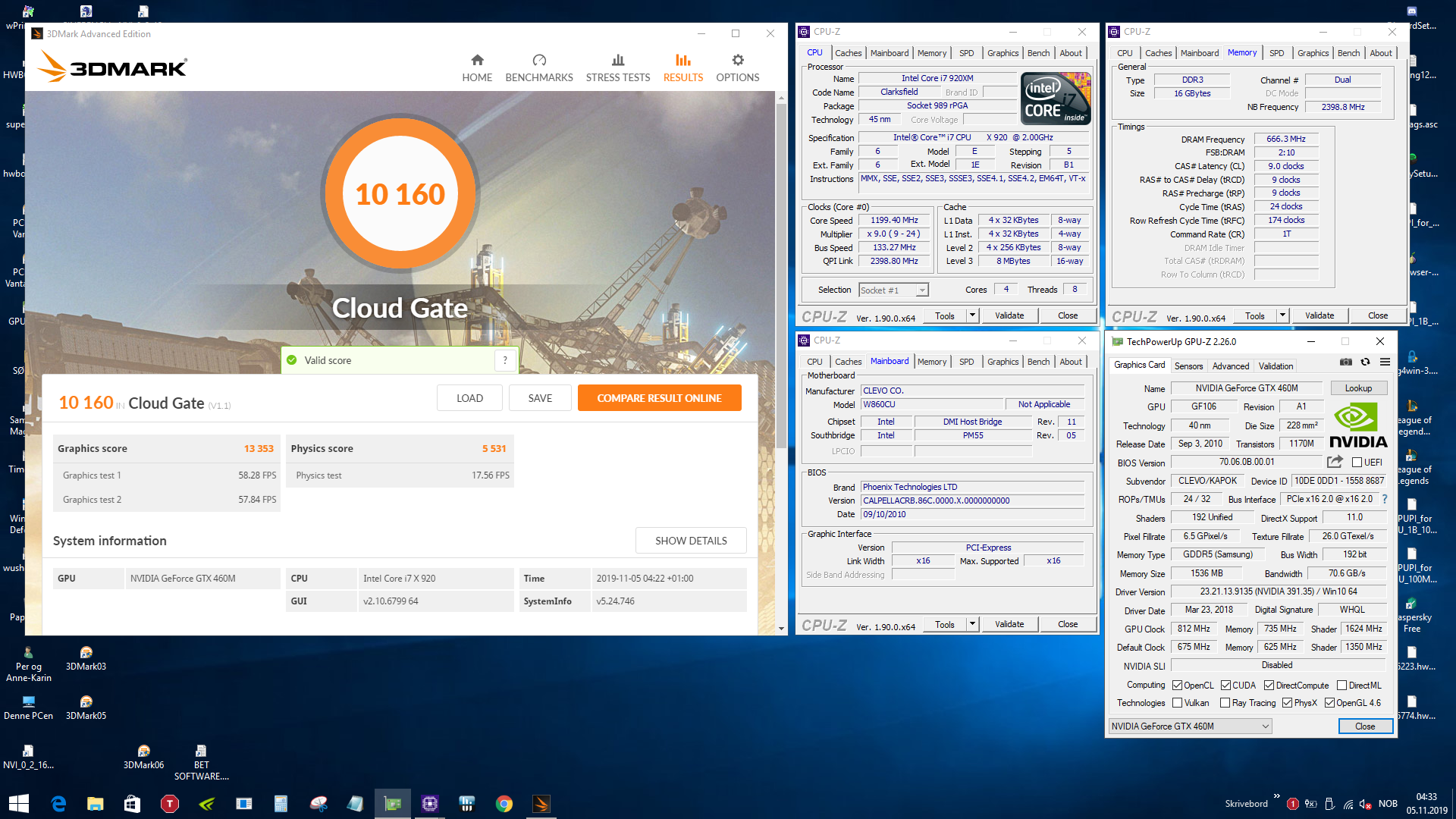Click Tools button in CPU-Z CPU window
The image size is (1456, 819).
click(x=945, y=315)
